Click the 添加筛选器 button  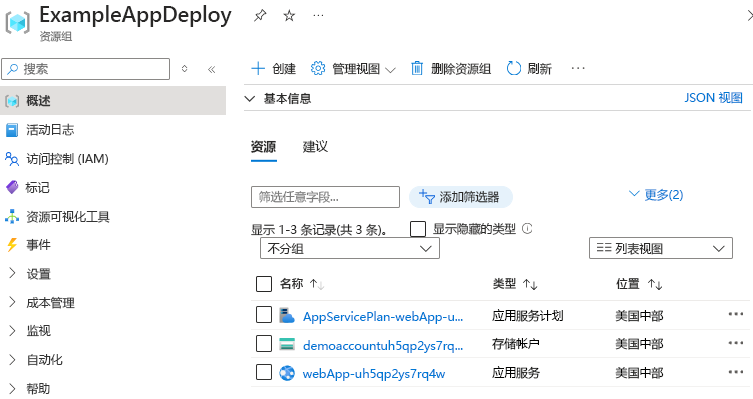pyautogui.click(x=461, y=197)
